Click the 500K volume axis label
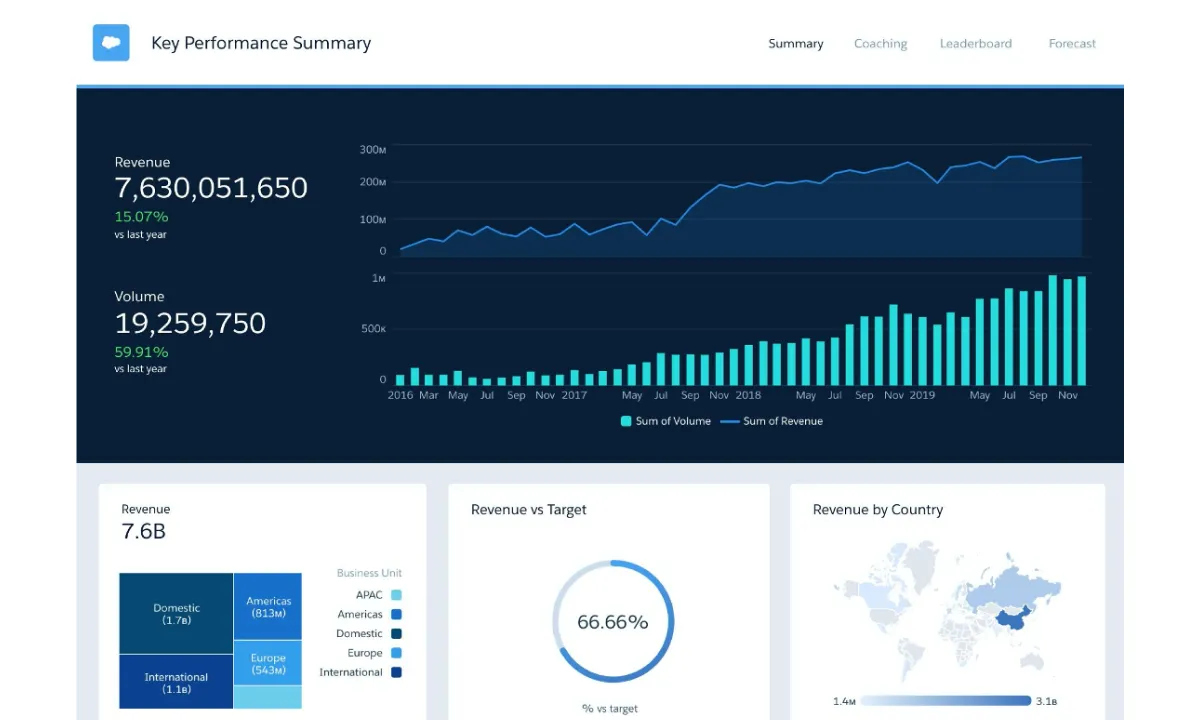 (x=373, y=329)
